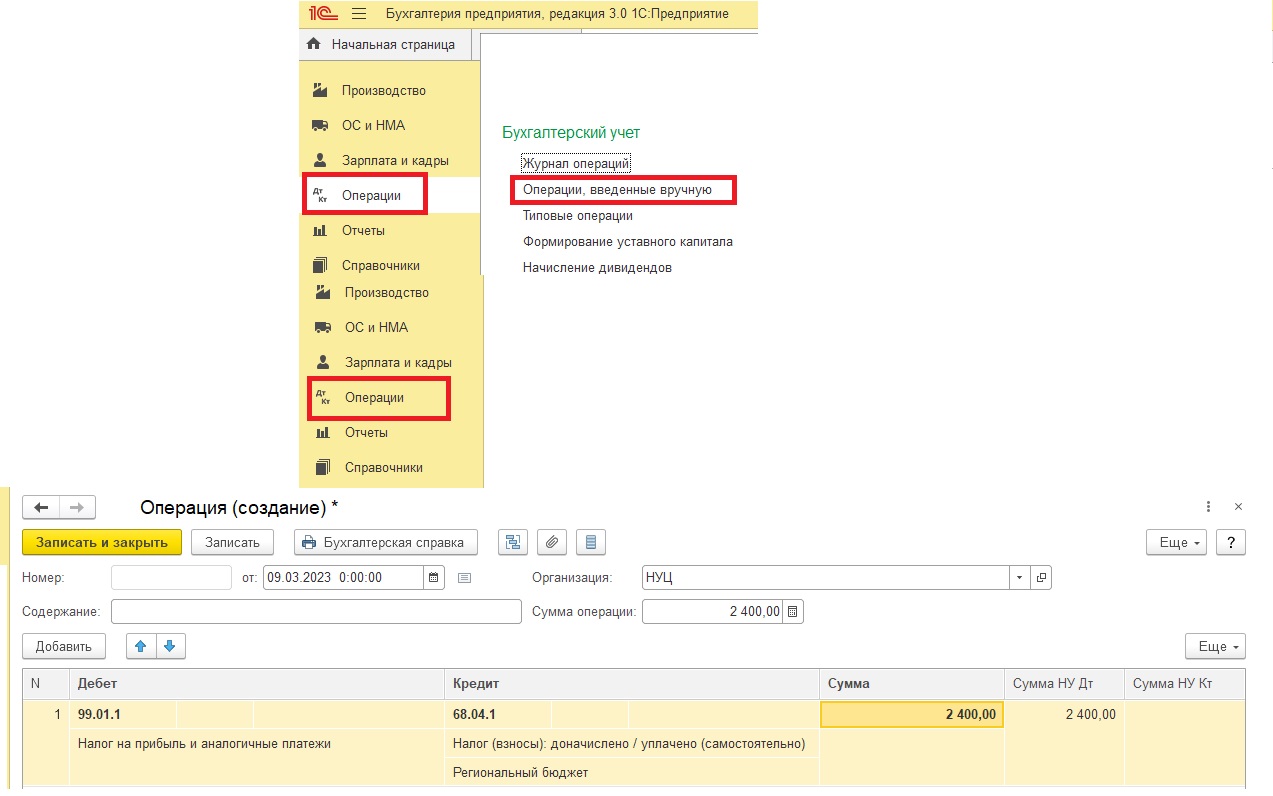Open Справочники in the lower sidebar

pyautogui.click(x=384, y=468)
